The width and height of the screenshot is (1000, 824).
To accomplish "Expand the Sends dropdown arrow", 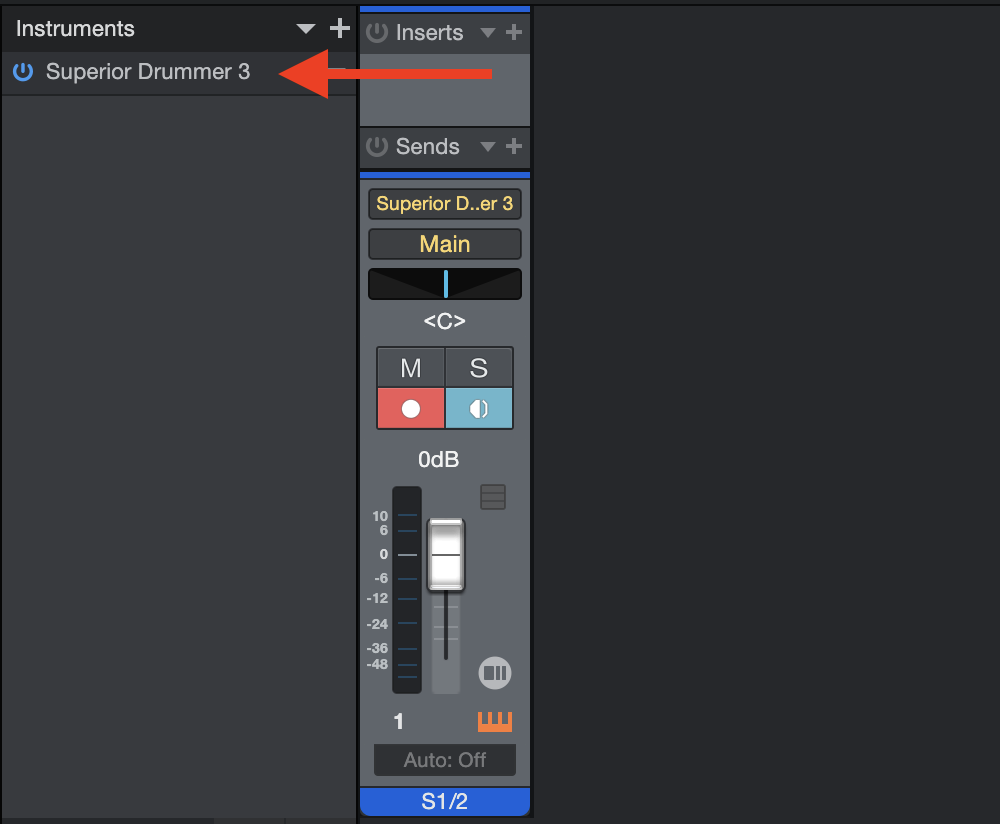I will (487, 147).
